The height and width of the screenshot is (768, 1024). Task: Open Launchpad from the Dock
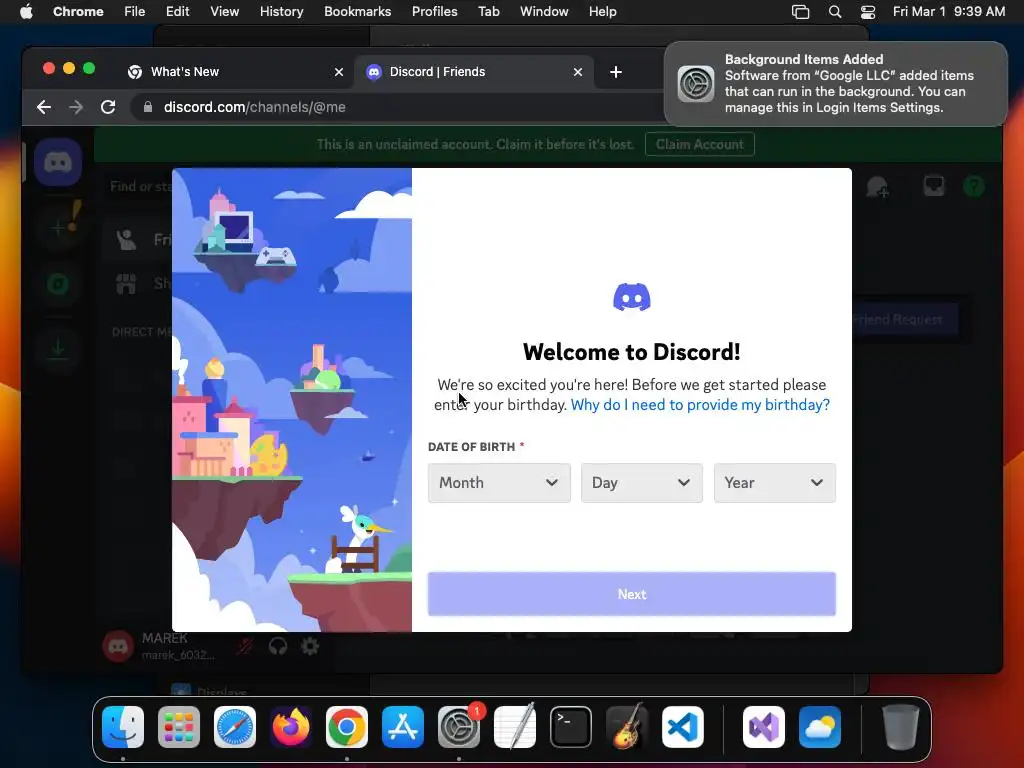pyautogui.click(x=179, y=727)
